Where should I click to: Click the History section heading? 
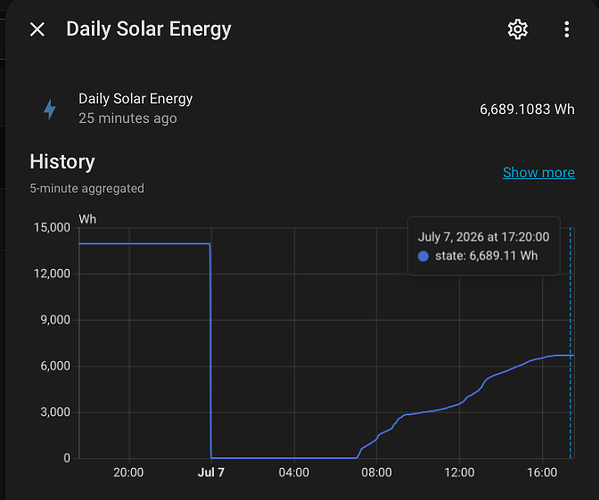coord(62,162)
